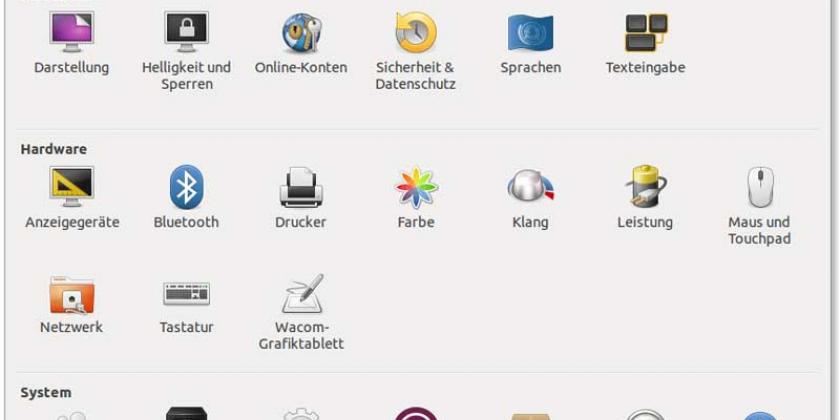Open Sicherheit & Datenschutz settings

415,33
